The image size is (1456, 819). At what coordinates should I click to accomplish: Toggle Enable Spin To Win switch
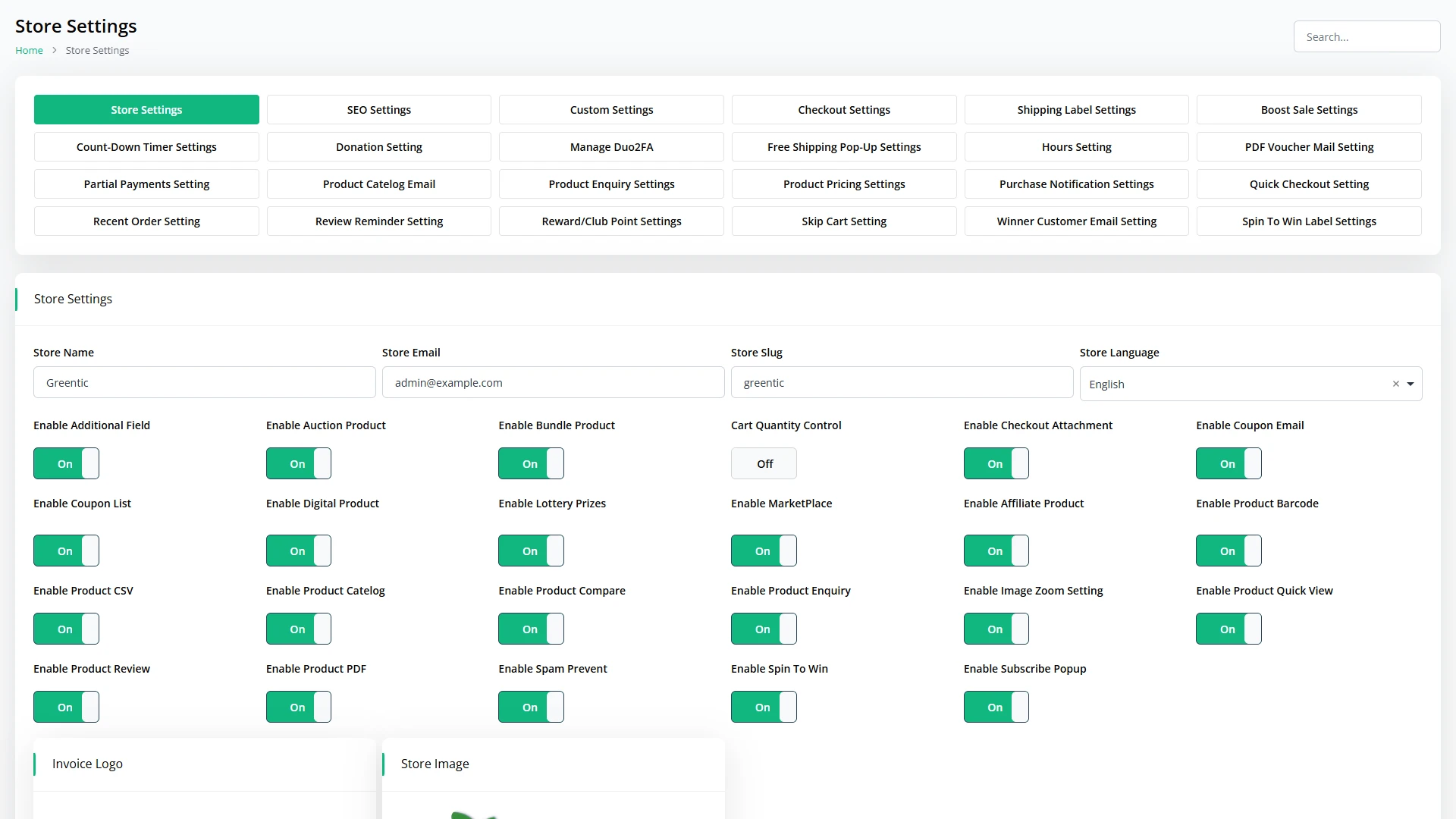(x=764, y=707)
